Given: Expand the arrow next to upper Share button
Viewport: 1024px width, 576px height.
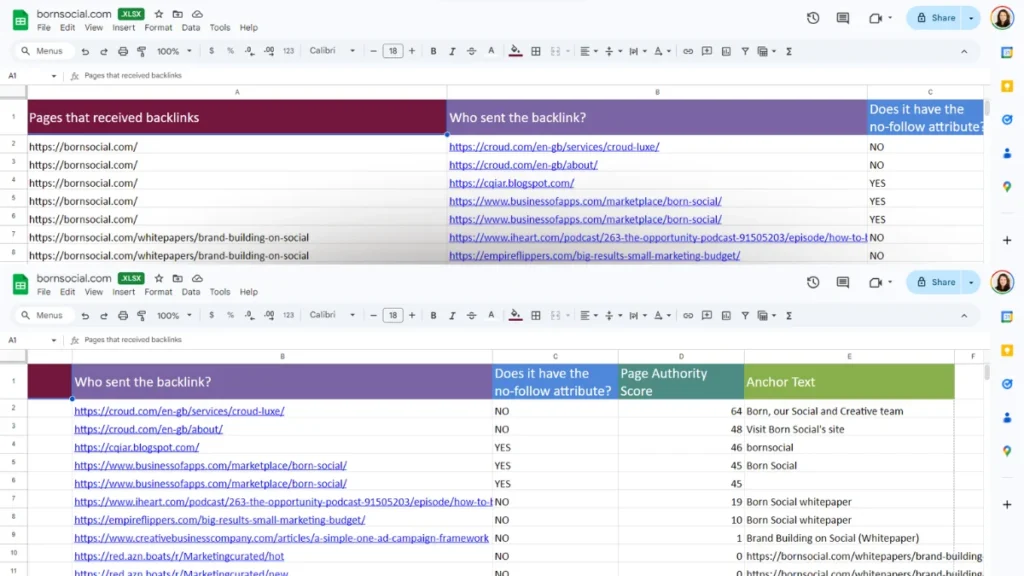Looking at the screenshot, I should tap(971, 18).
